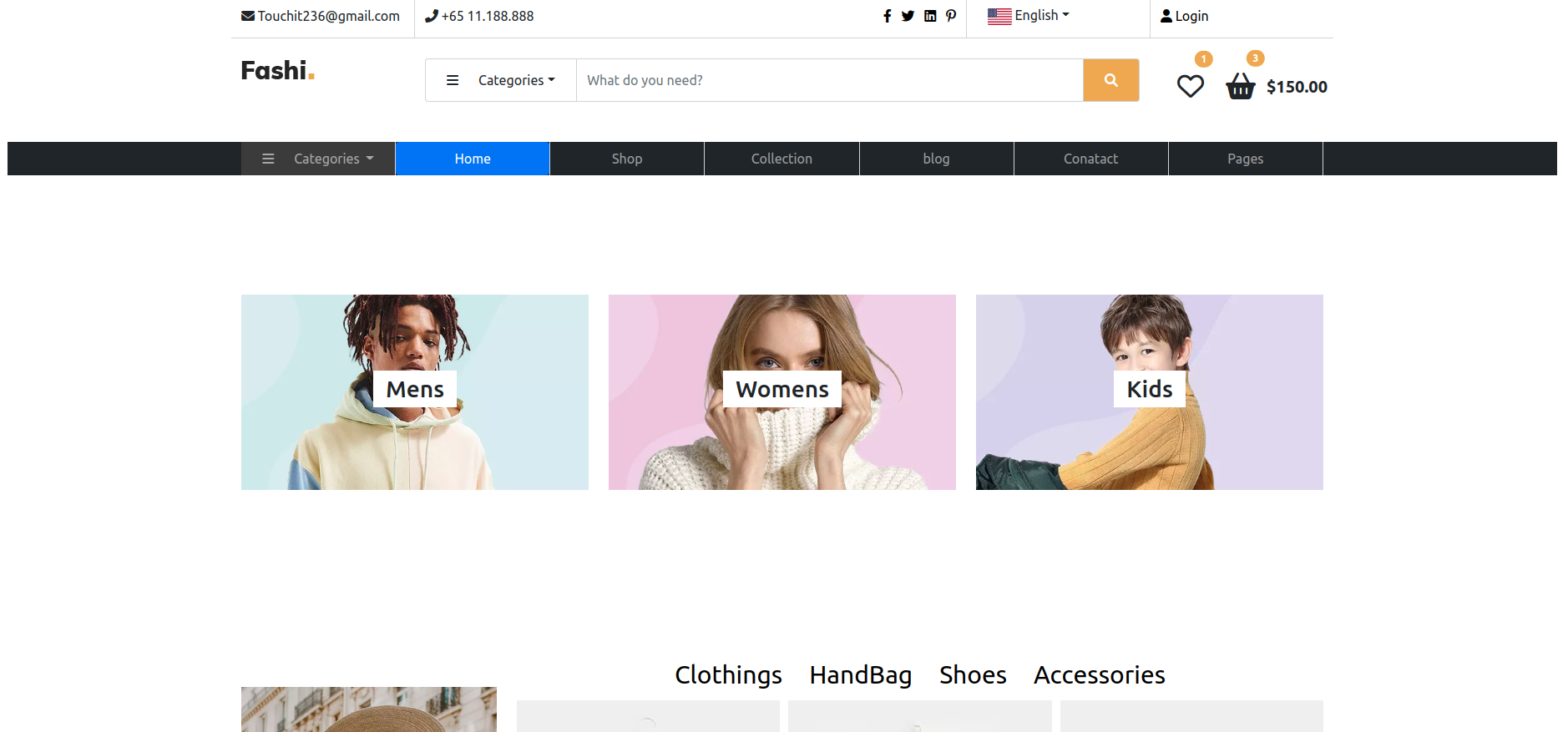The width and height of the screenshot is (1568, 732).
Task: Select the Shop menu item
Action: click(626, 159)
